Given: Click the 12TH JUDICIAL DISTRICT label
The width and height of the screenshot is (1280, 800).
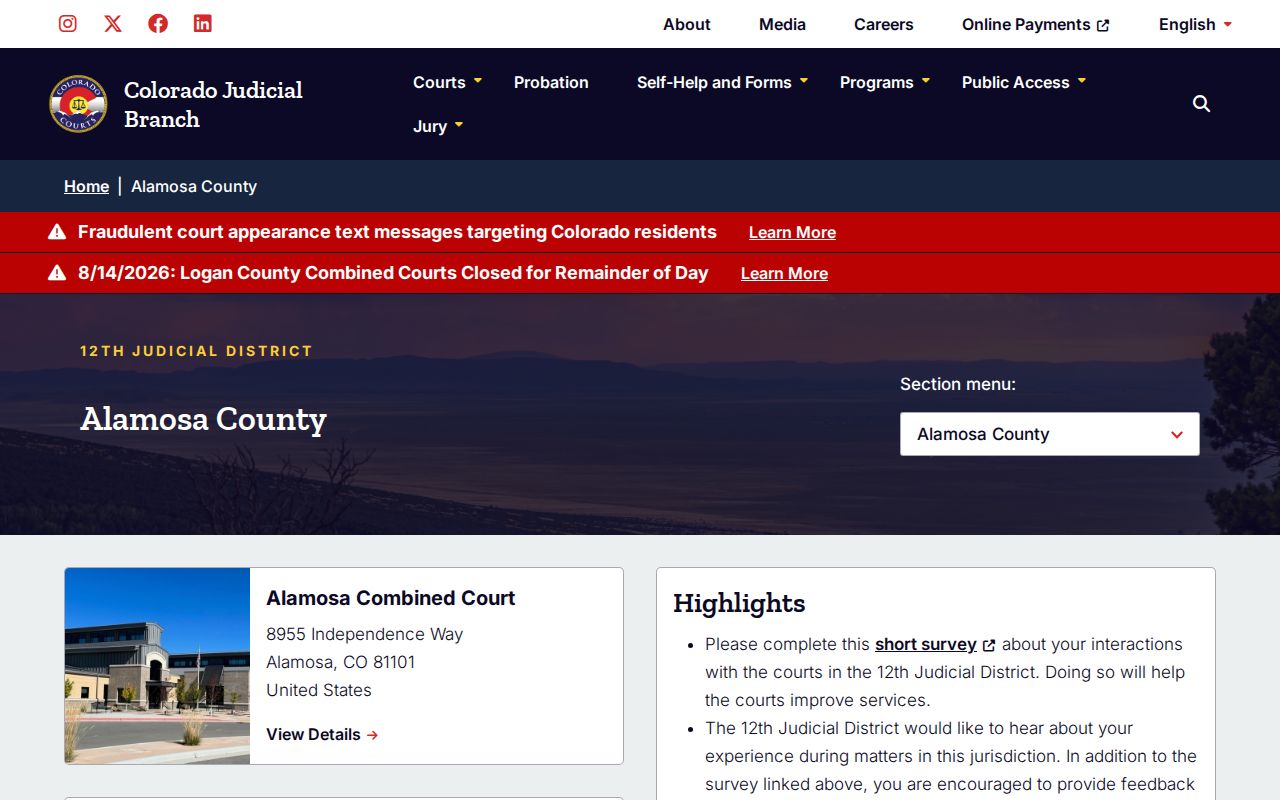Looking at the screenshot, I should coord(197,351).
